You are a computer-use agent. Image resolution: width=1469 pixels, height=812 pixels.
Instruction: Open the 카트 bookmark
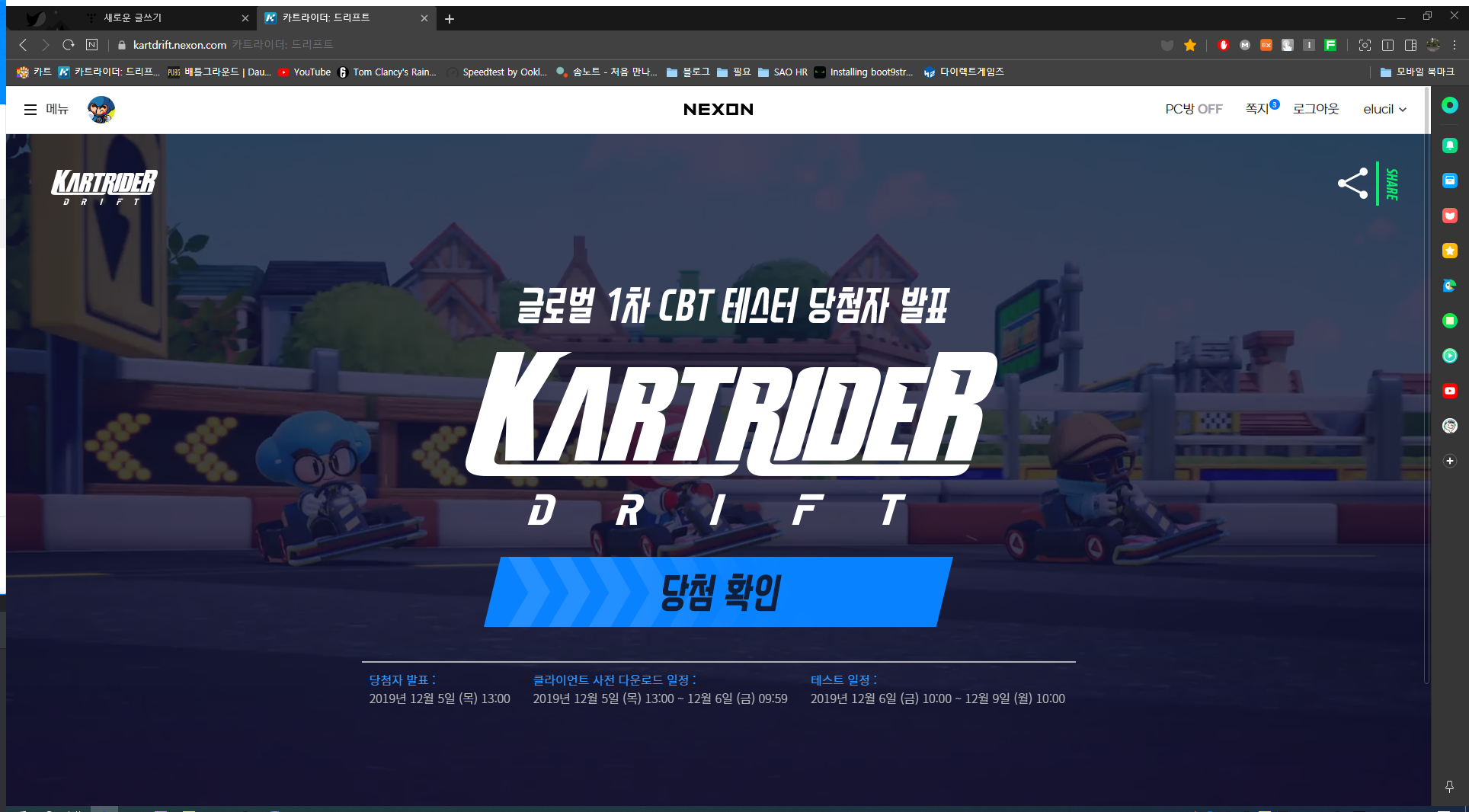(x=34, y=72)
